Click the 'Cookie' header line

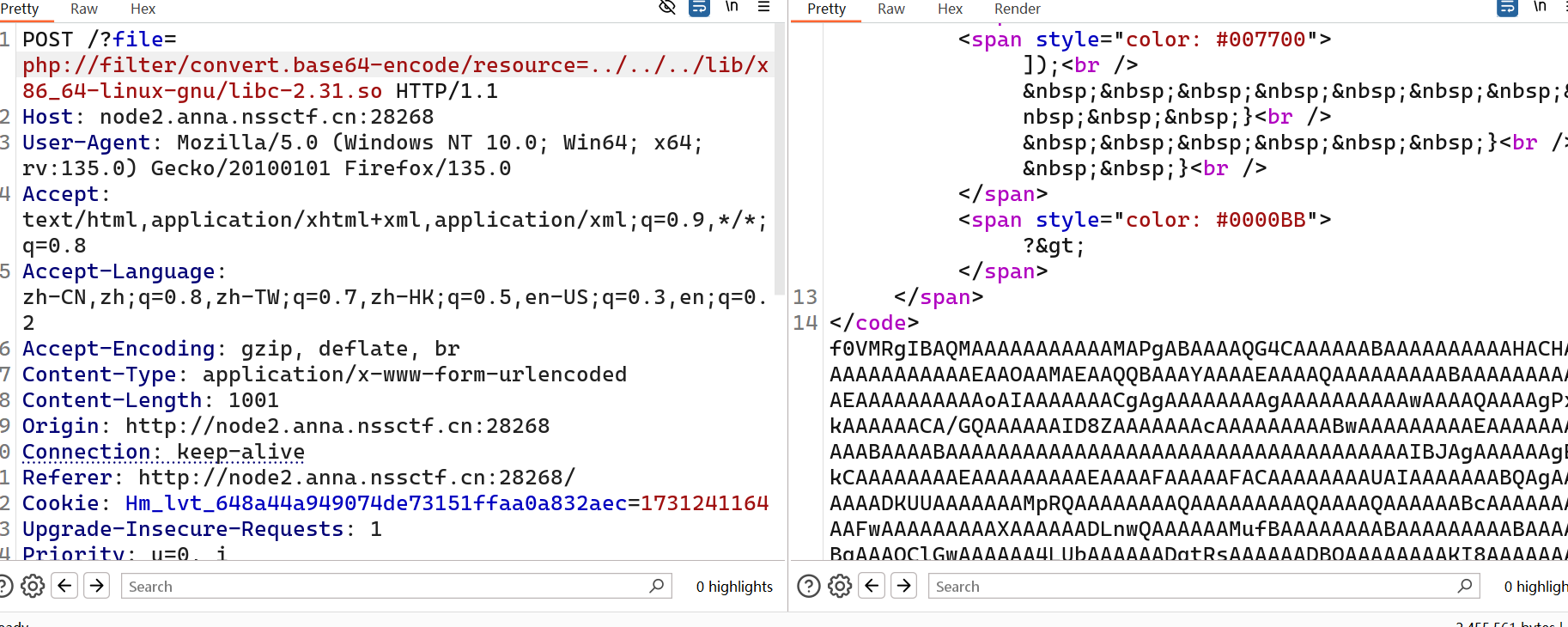click(x=396, y=503)
